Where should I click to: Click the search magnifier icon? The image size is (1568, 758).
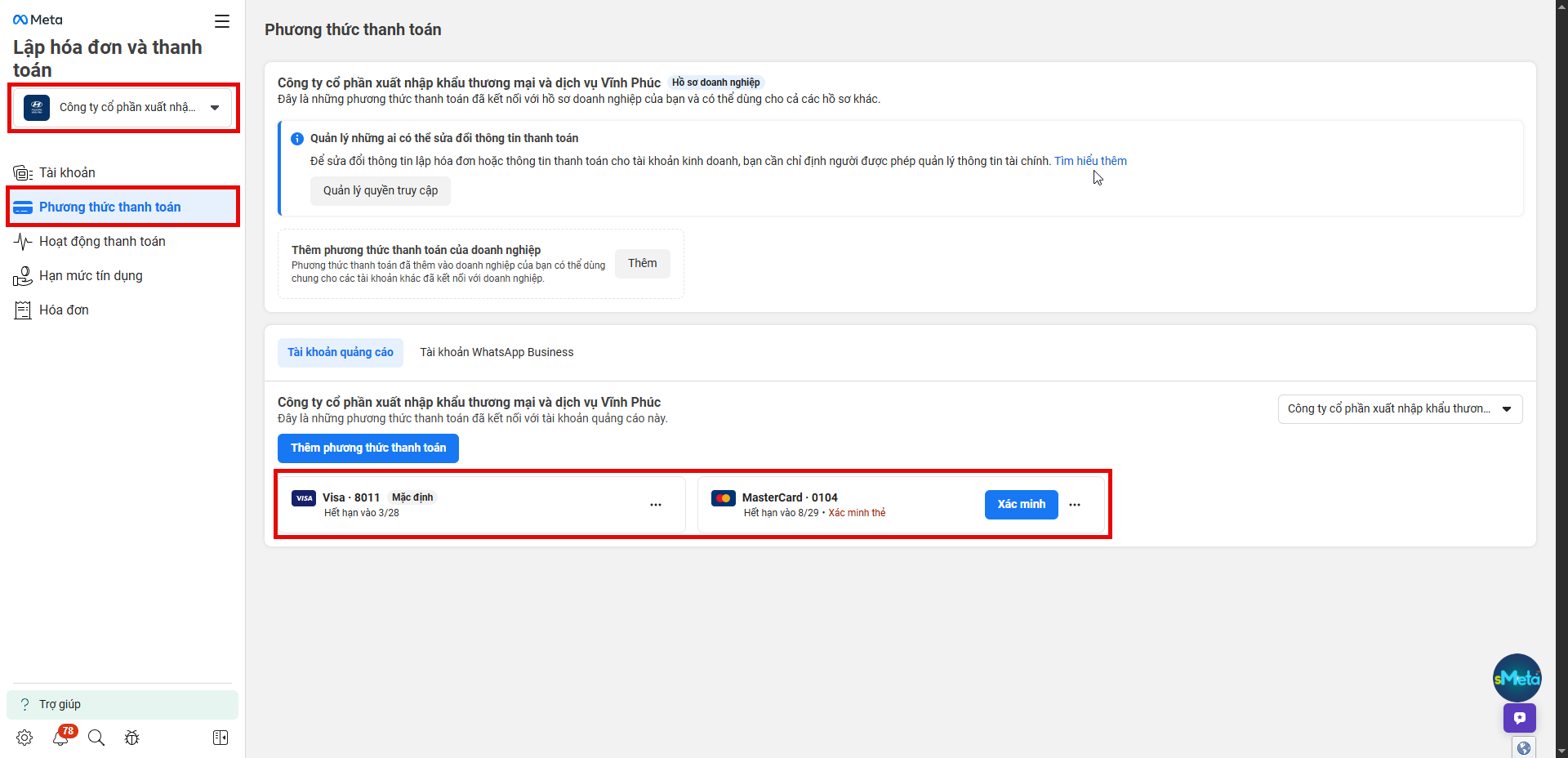pos(96,738)
